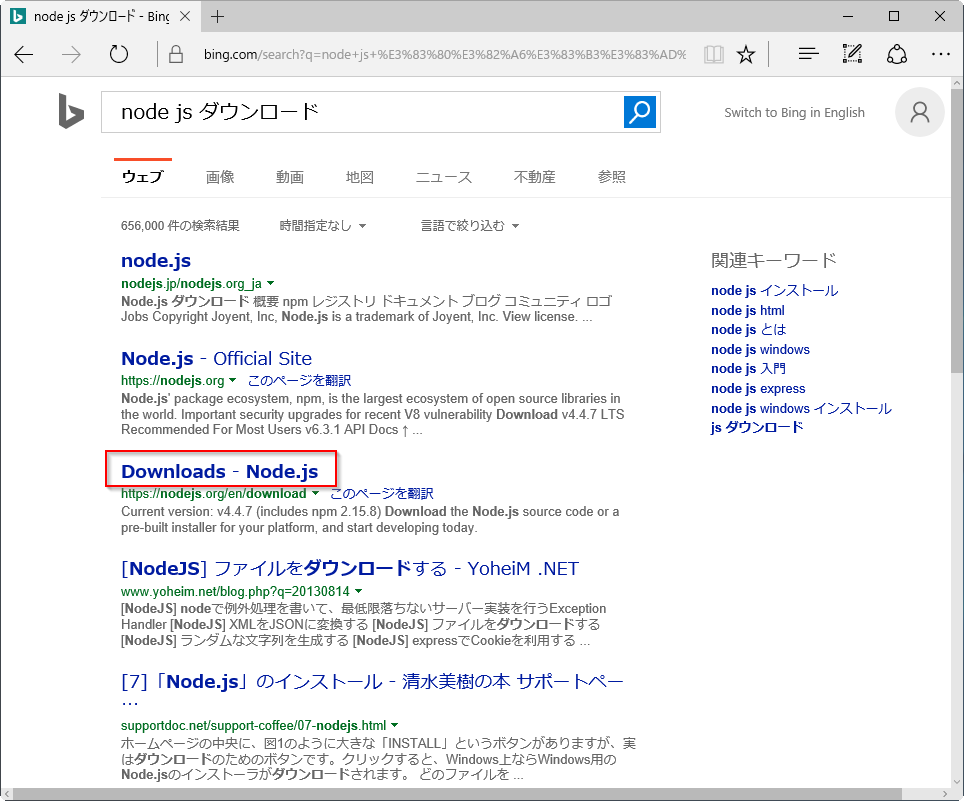Click the magnifier search button
964x801 pixels.
[x=639, y=112]
